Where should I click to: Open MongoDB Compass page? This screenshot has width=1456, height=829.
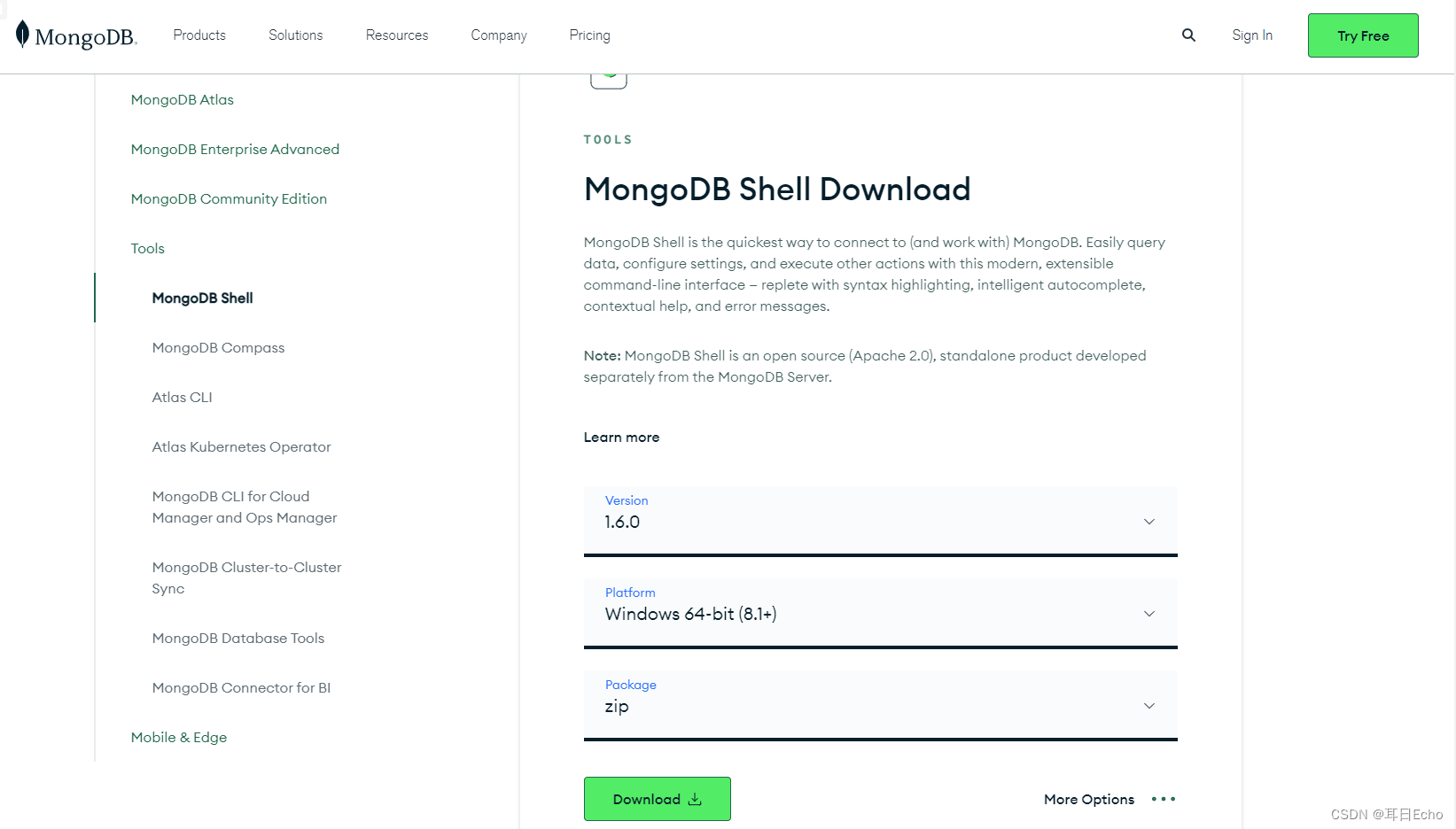pyautogui.click(x=218, y=347)
